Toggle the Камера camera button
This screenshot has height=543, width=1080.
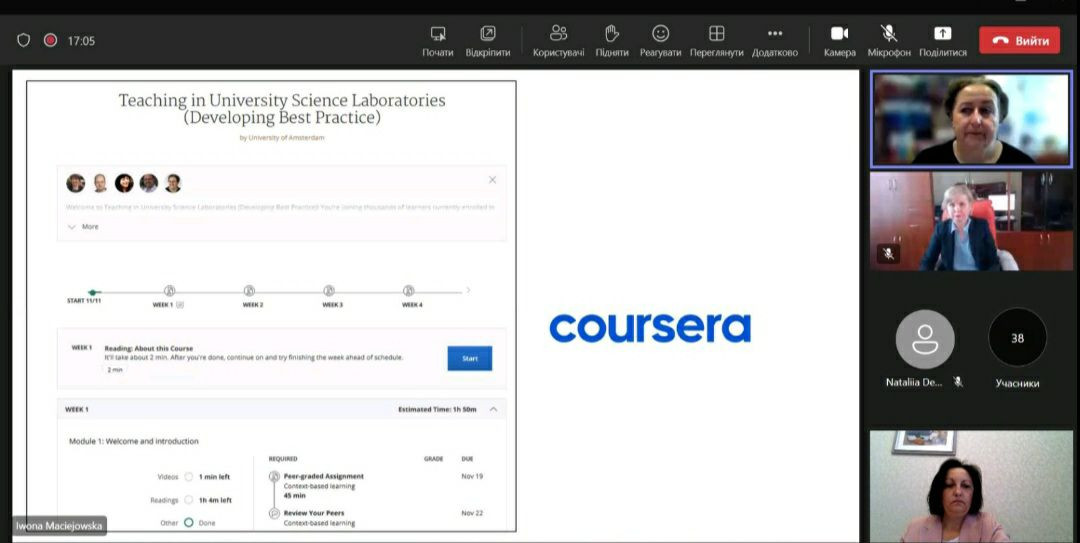[x=840, y=41]
